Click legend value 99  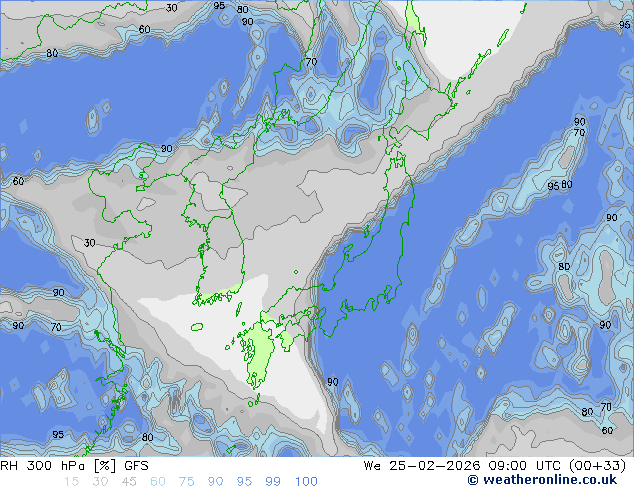(273, 482)
